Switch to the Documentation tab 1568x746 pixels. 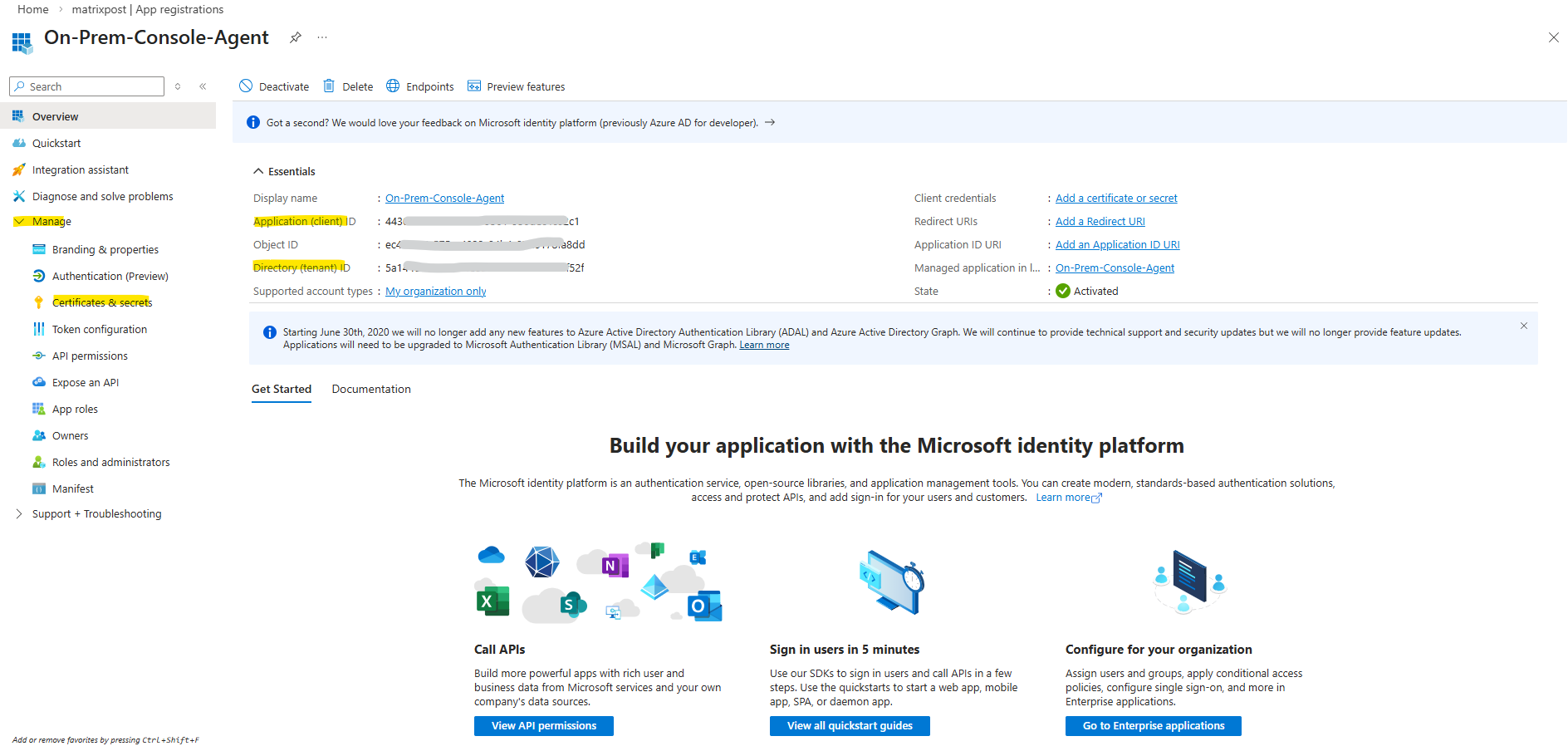click(x=371, y=390)
